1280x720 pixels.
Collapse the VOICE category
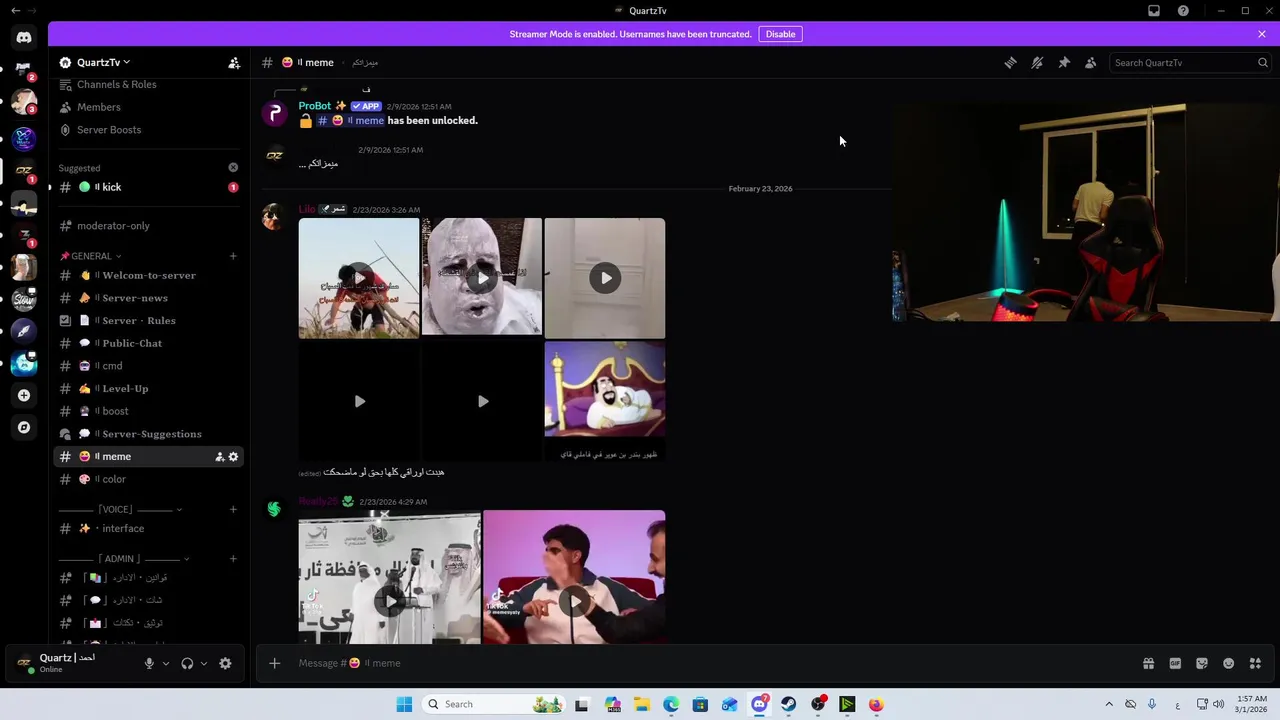click(x=120, y=509)
